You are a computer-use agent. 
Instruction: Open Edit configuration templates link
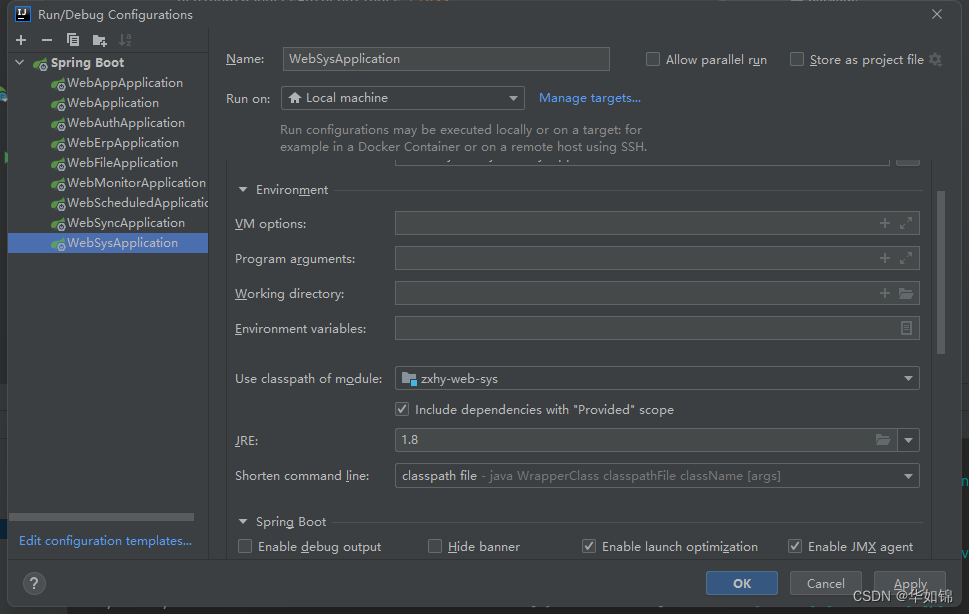[105, 540]
